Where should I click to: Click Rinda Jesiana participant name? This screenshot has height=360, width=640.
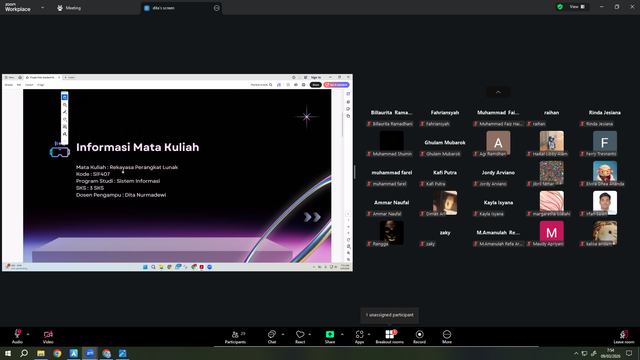604,113
